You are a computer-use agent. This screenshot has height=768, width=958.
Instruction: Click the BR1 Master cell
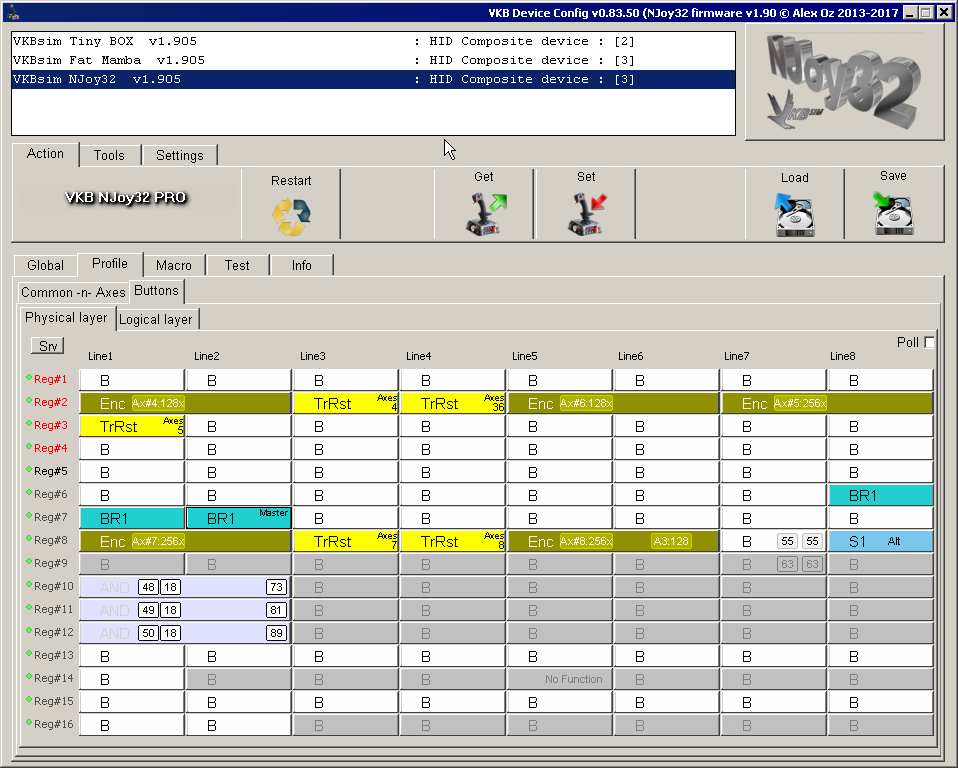point(239,518)
